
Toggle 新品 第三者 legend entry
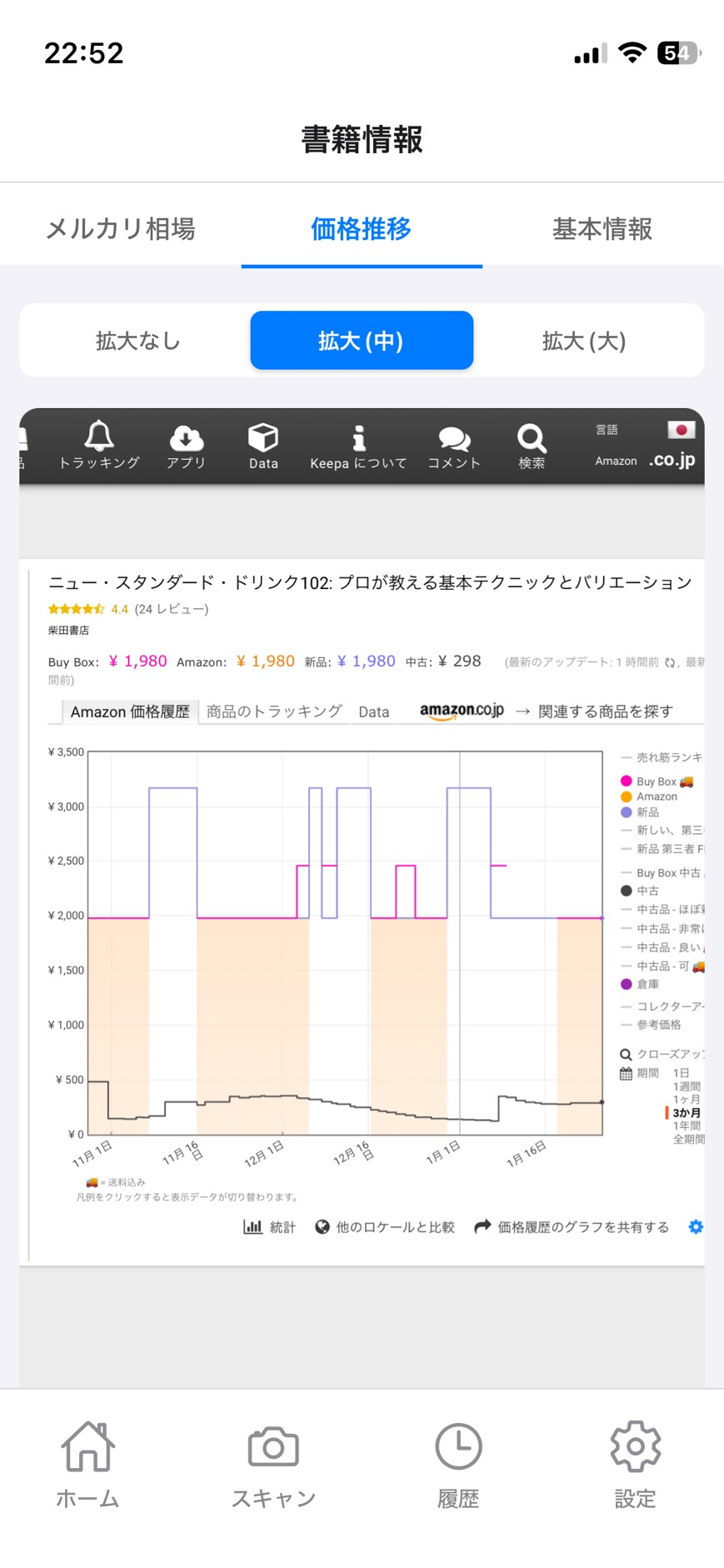point(662,849)
